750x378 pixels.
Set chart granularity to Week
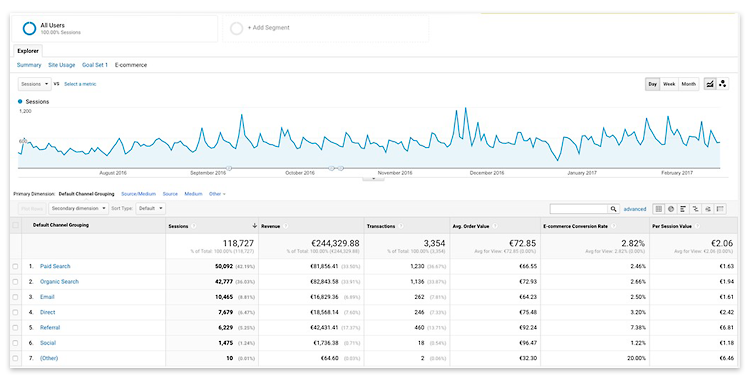point(669,84)
